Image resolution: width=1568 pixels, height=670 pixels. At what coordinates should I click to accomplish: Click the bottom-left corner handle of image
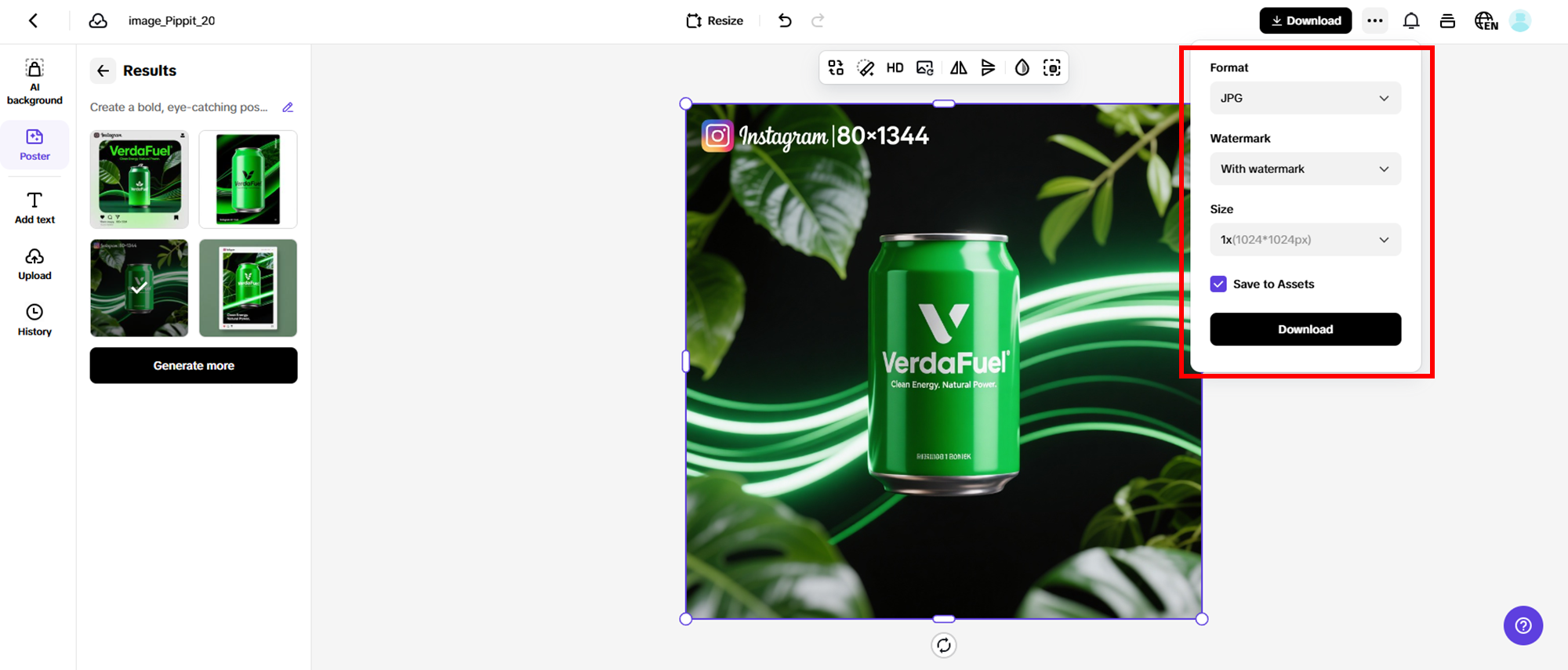(686, 619)
